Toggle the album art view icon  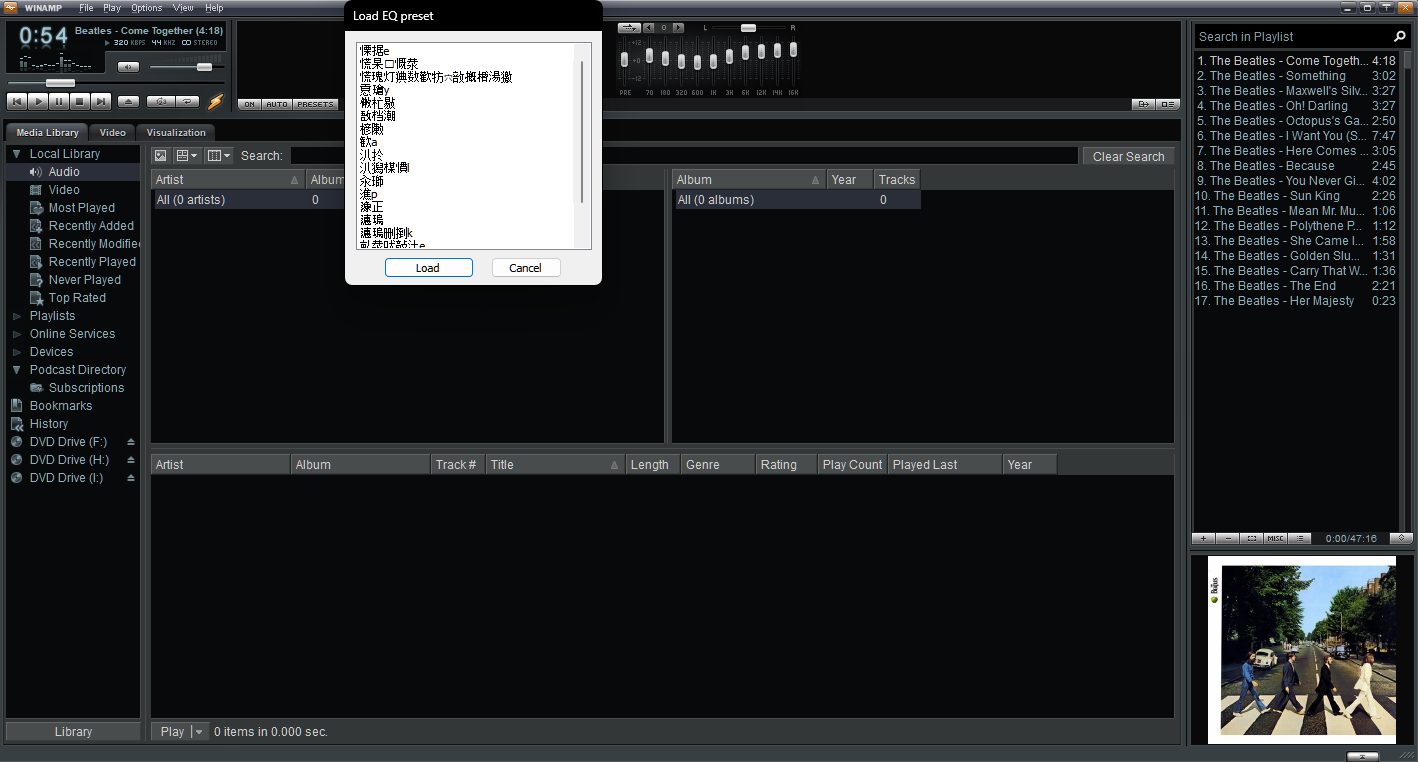[x=160, y=156]
